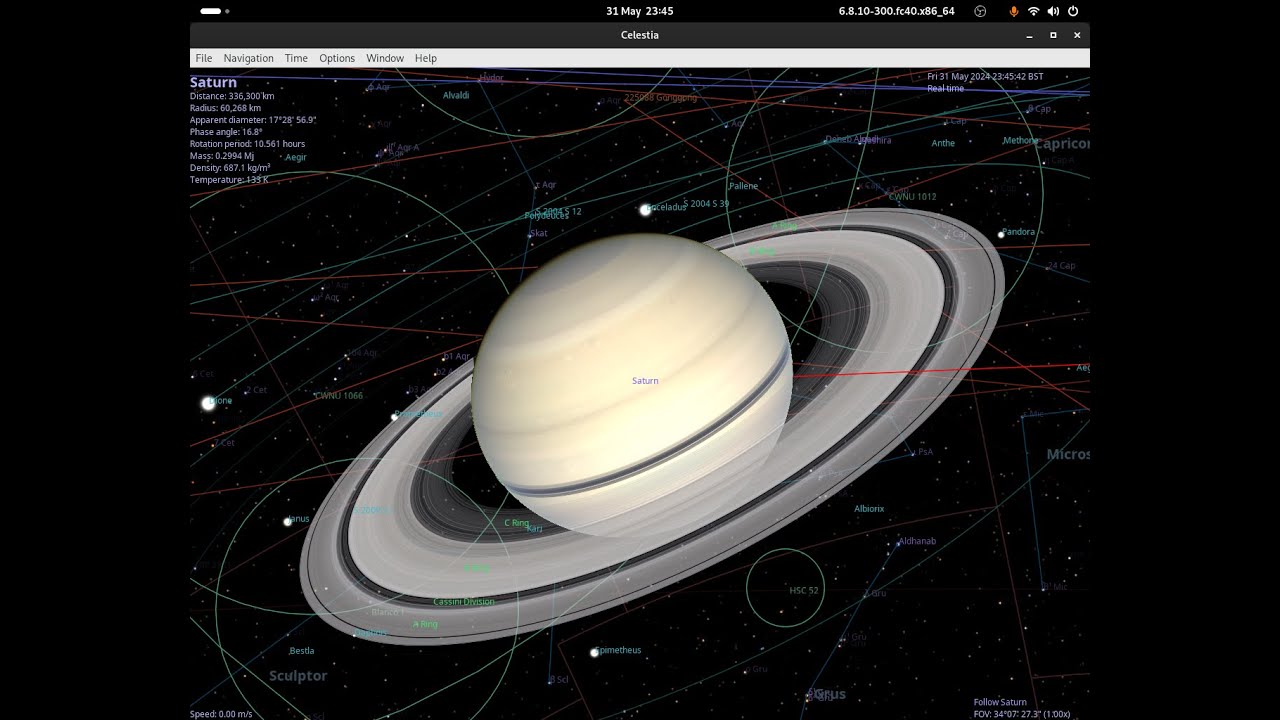Click the 'Albiorix' moon label
Image resolution: width=1280 pixels, height=720 pixels.
[x=869, y=509]
